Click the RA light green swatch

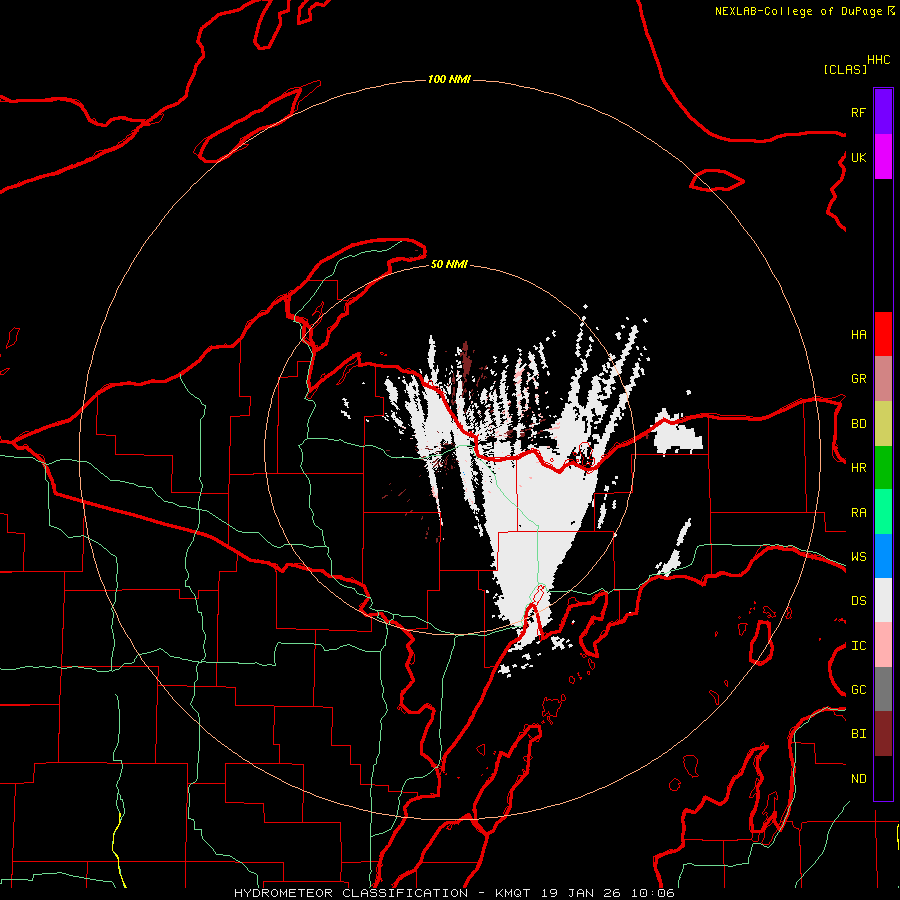pyautogui.click(x=883, y=512)
